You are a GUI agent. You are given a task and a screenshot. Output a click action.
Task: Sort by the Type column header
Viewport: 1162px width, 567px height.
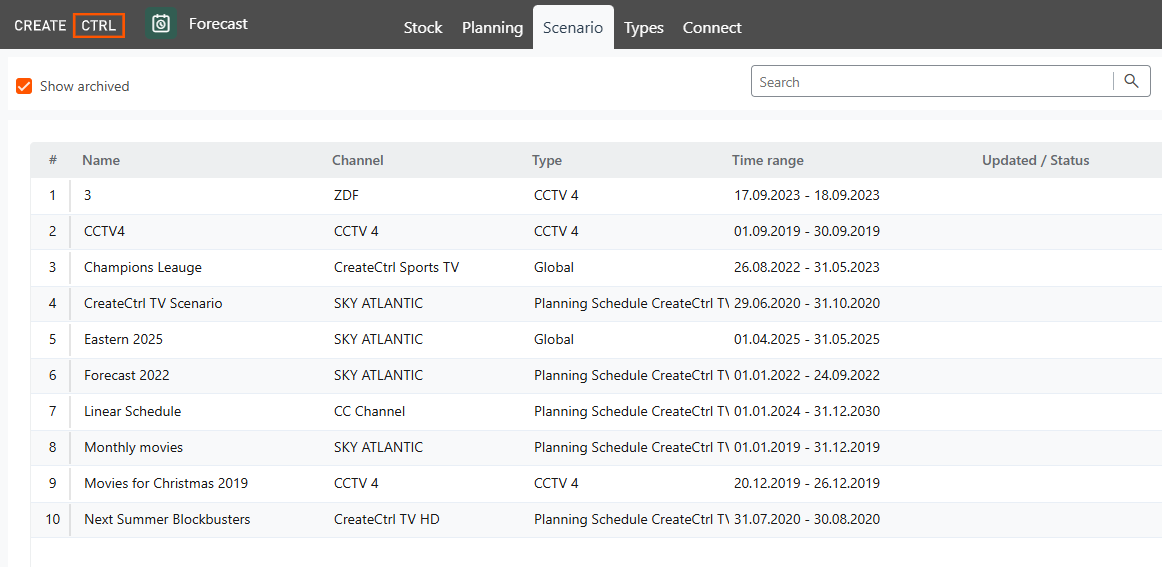(547, 160)
